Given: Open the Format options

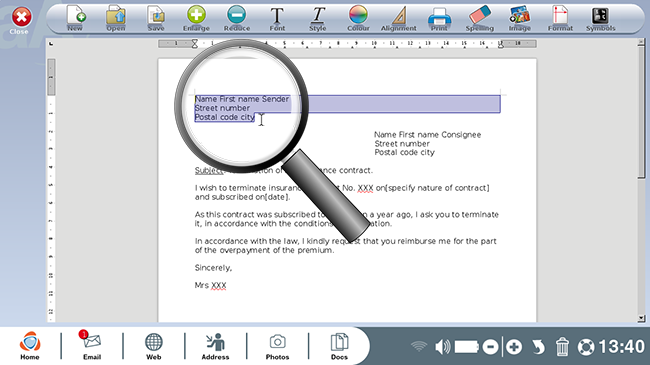Looking at the screenshot, I should (560, 18).
